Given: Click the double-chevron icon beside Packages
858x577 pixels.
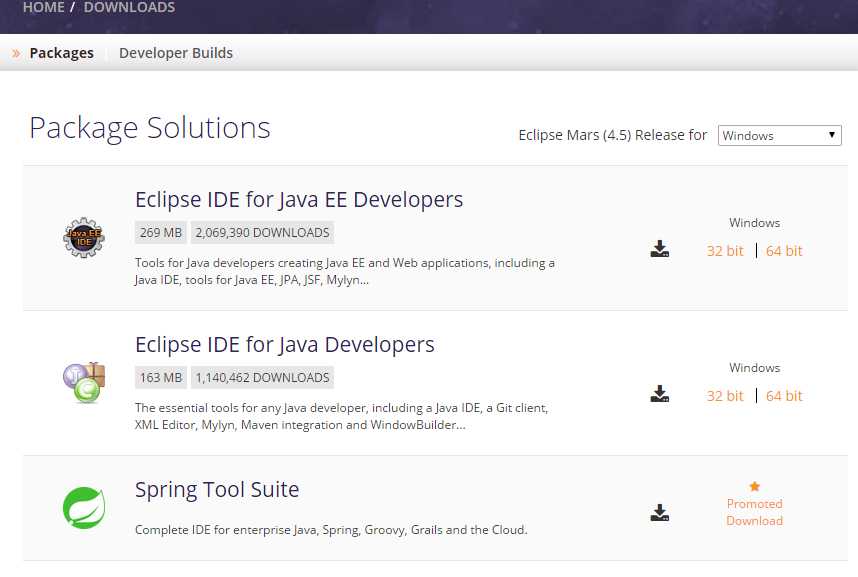Looking at the screenshot, I should pos(16,53).
